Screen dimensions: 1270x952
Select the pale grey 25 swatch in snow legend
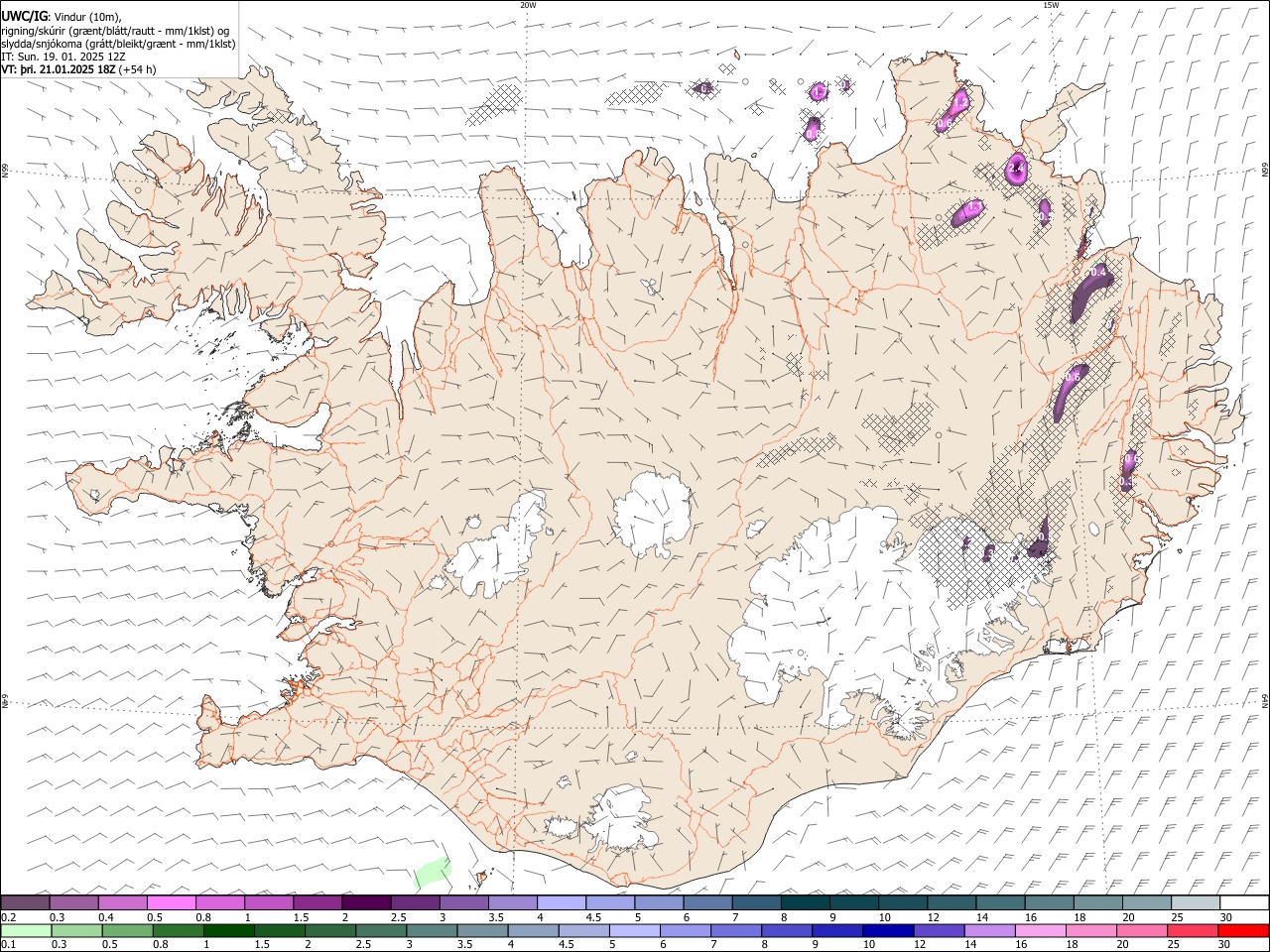[x=1196, y=902]
